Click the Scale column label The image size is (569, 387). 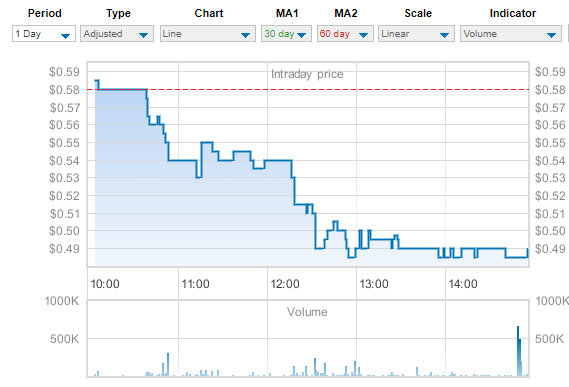point(418,13)
